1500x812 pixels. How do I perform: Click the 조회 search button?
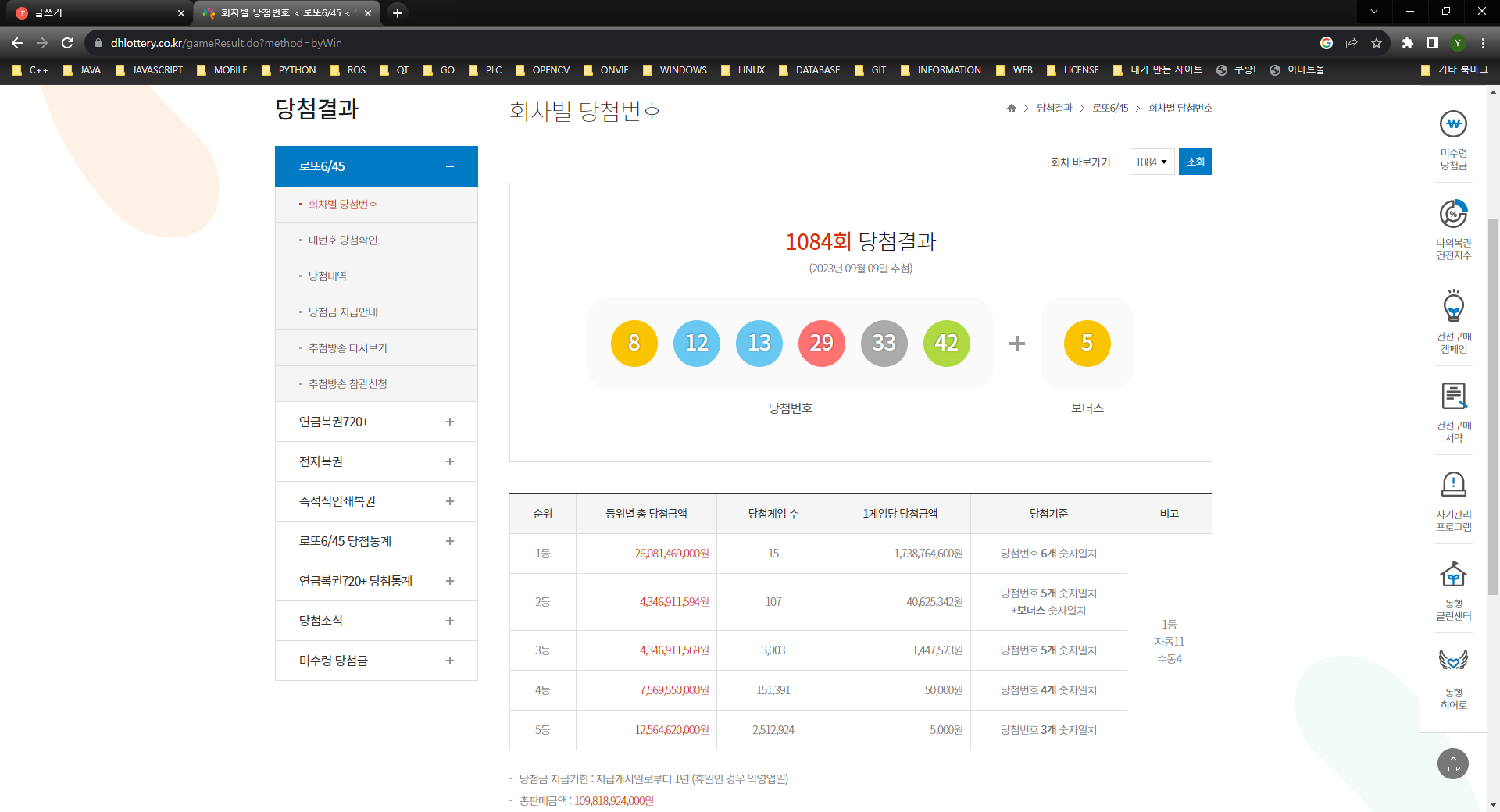click(1195, 162)
